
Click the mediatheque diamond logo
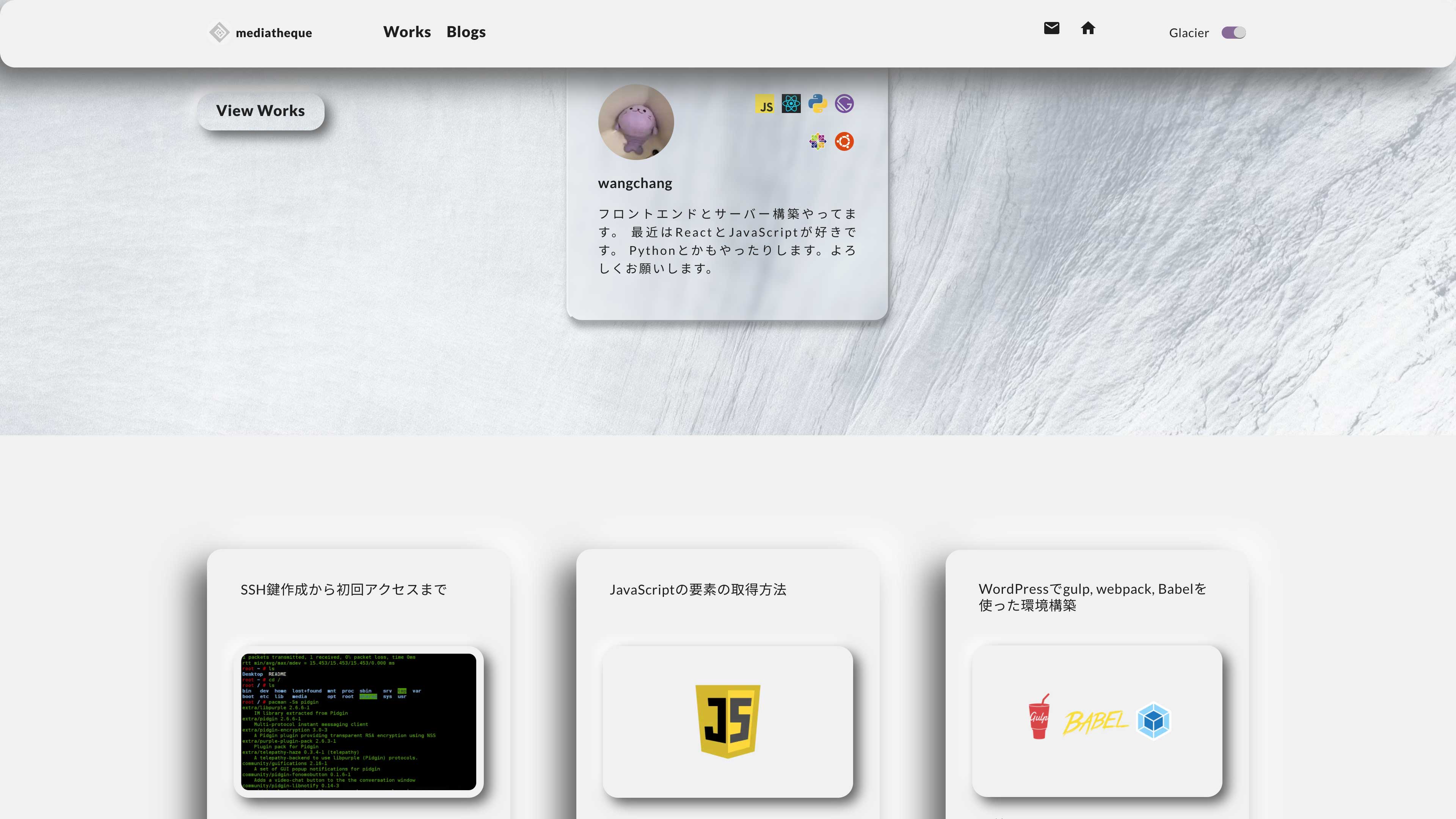[219, 32]
